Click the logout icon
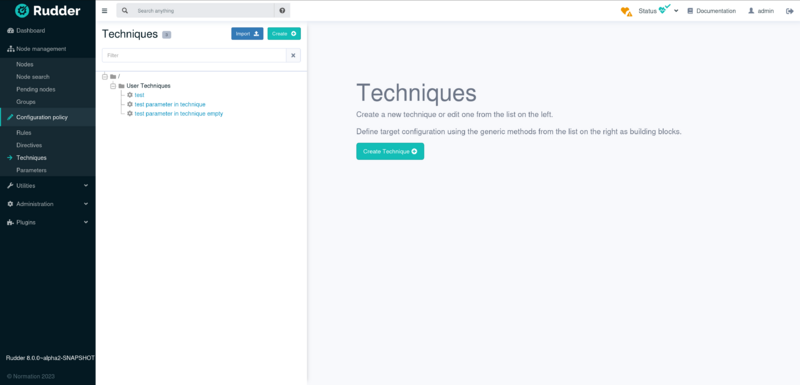Viewport: 800px width, 385px height. coord(789,11)
